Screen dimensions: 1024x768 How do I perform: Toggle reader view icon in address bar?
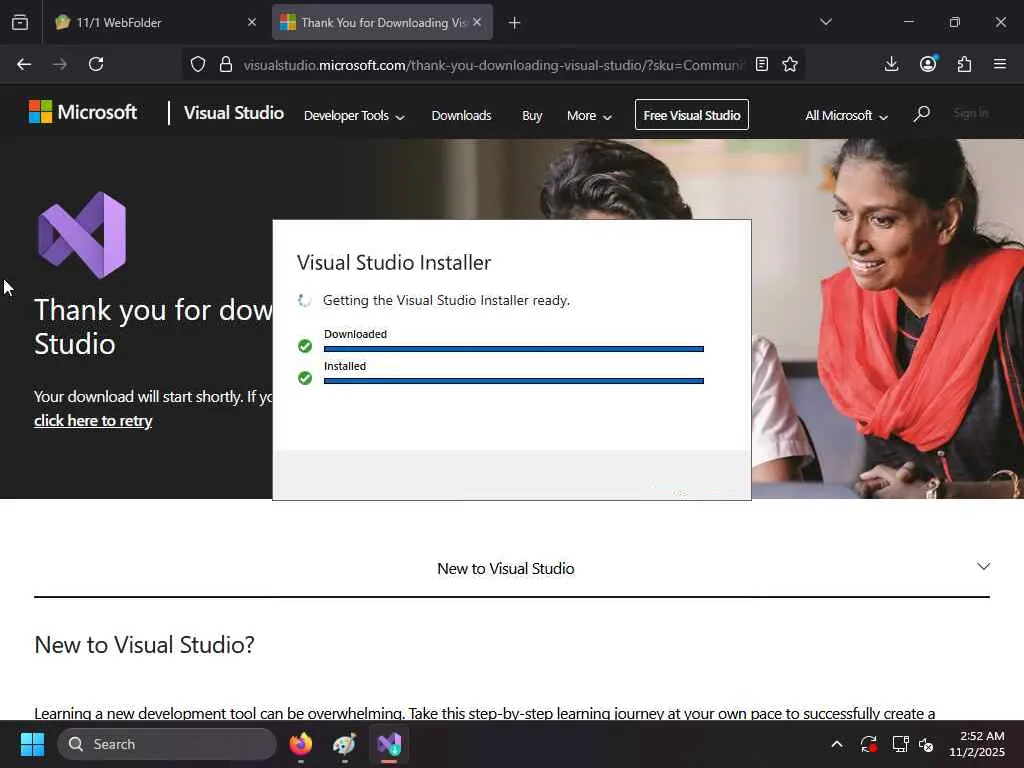coord(761,64)
